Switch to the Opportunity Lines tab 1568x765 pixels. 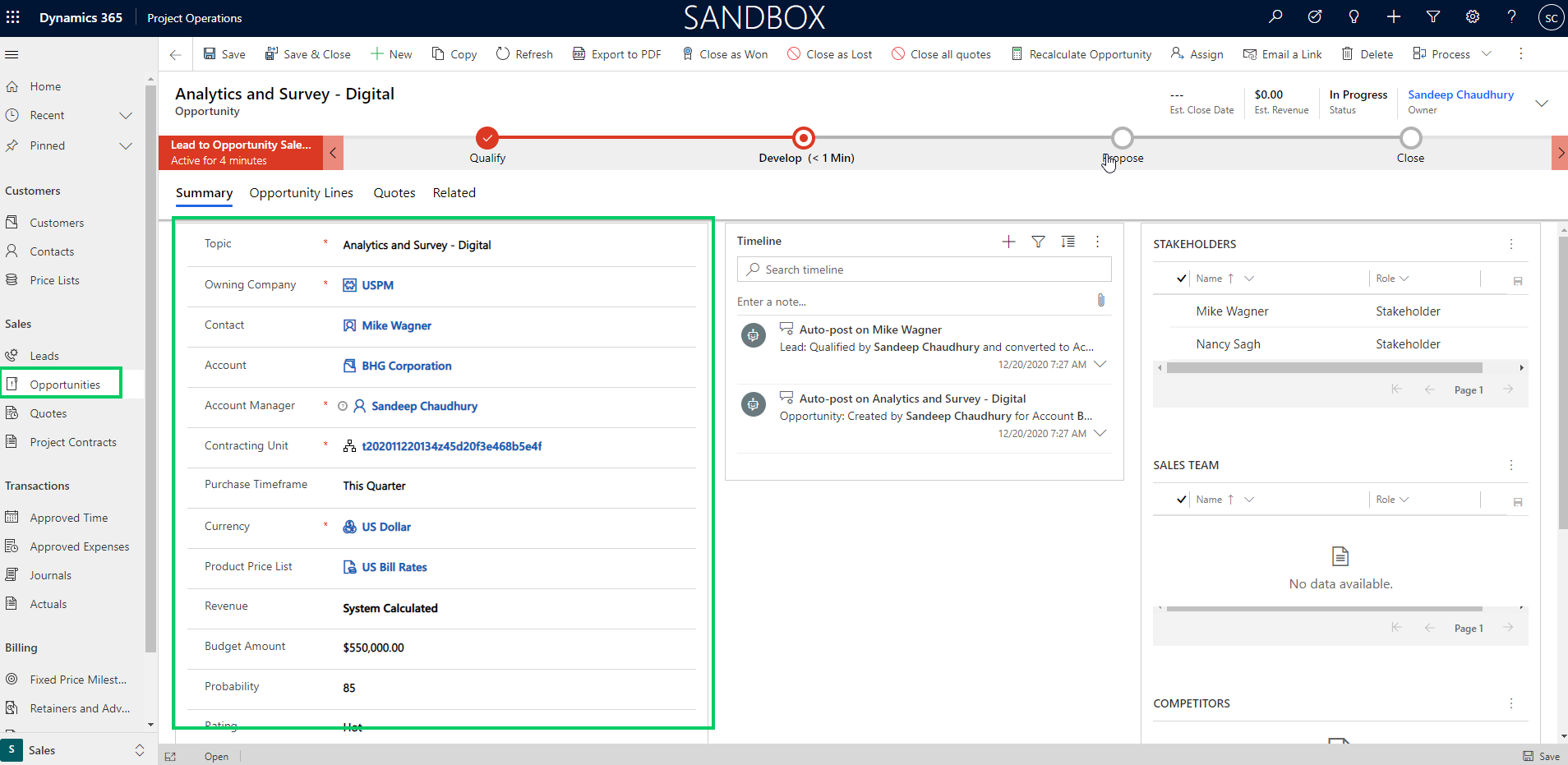pyautogui.click(x=301, y=193)
